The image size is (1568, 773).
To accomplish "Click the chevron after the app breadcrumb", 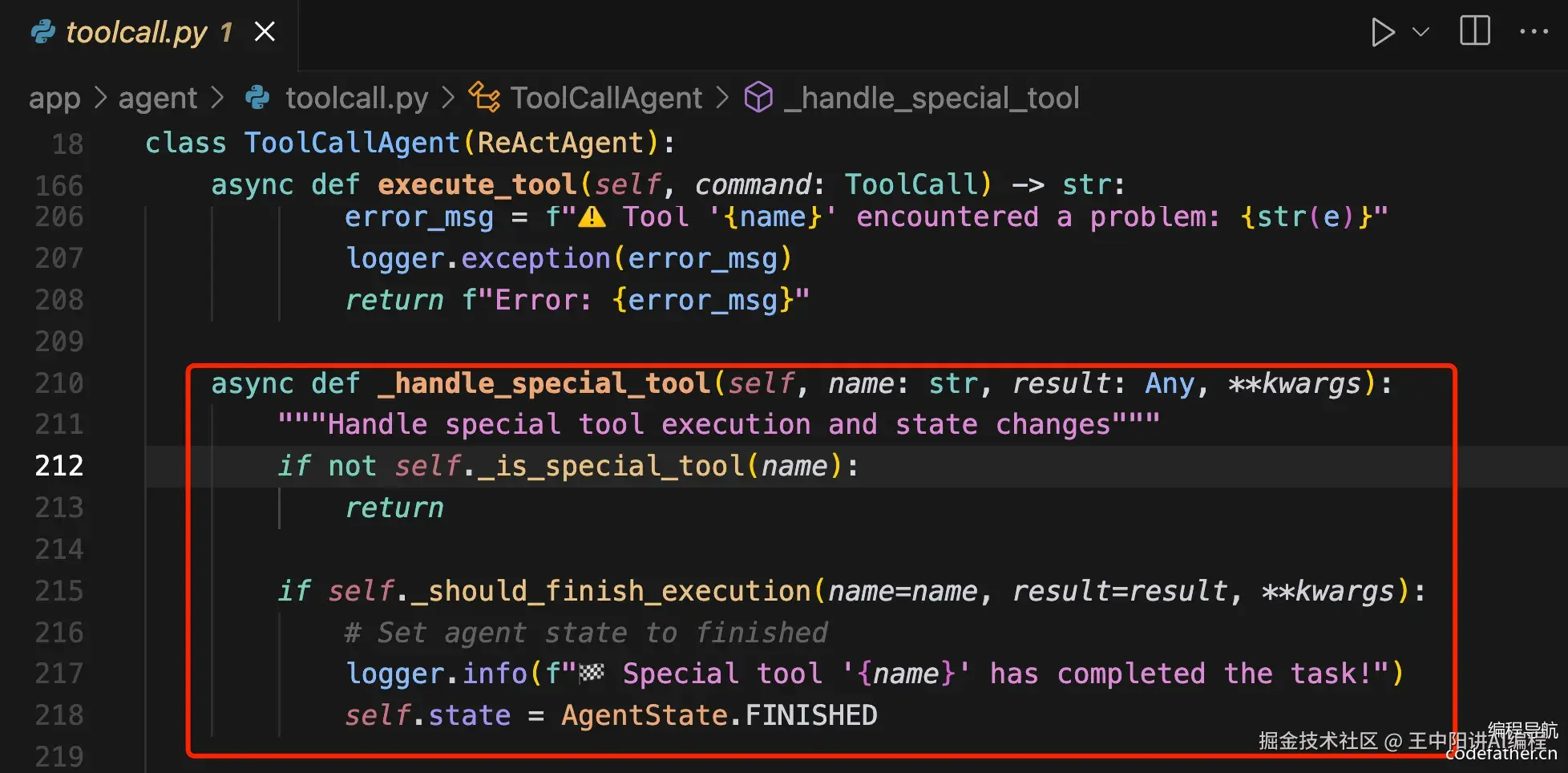I will (x=100, y=99).
